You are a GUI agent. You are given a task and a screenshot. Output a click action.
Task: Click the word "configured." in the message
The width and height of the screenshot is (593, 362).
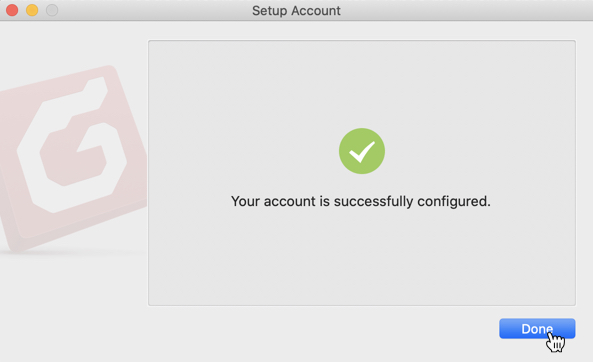coord(454,202)
